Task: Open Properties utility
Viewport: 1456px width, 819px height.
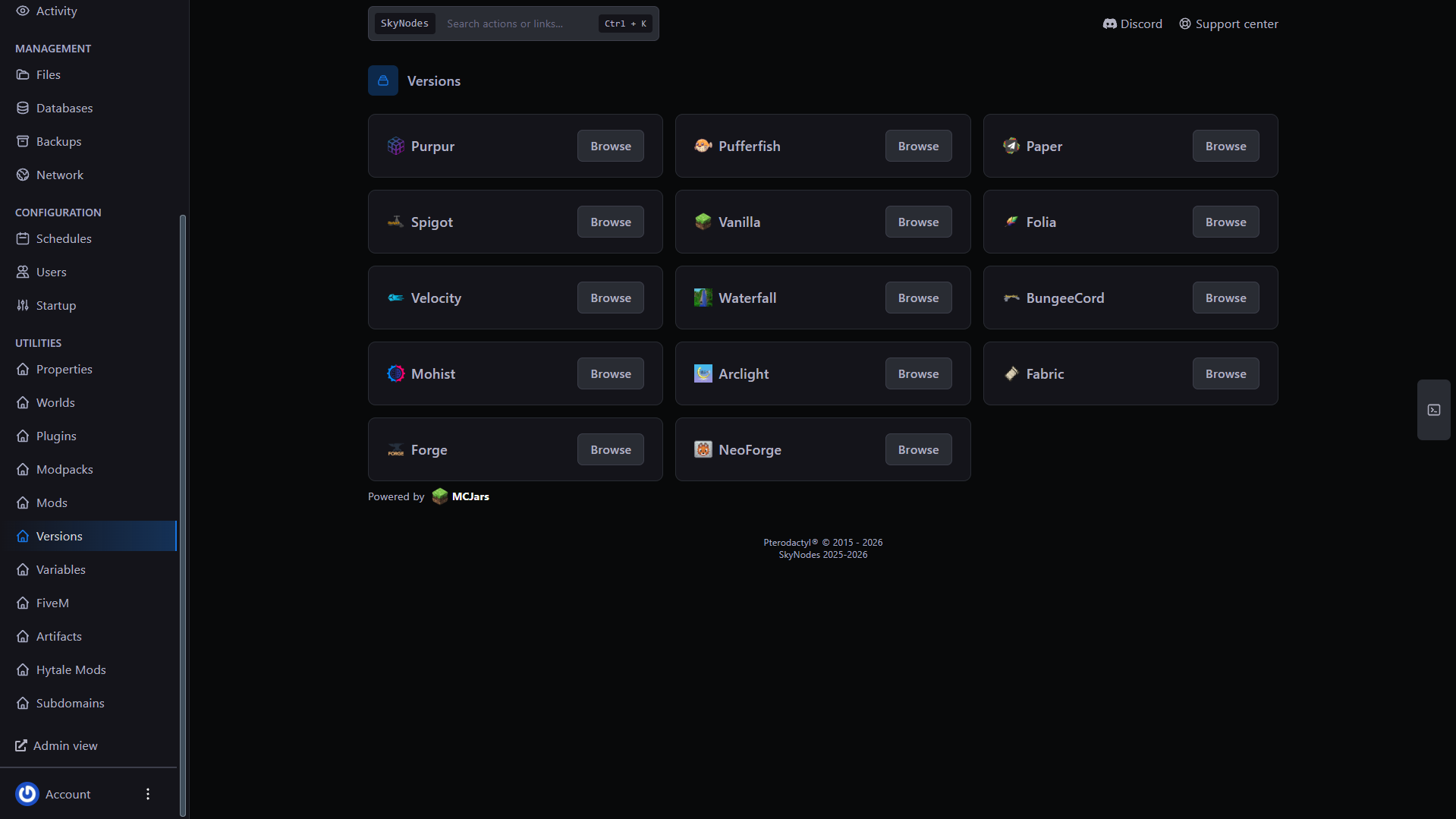Action: [x=88, y=369]
